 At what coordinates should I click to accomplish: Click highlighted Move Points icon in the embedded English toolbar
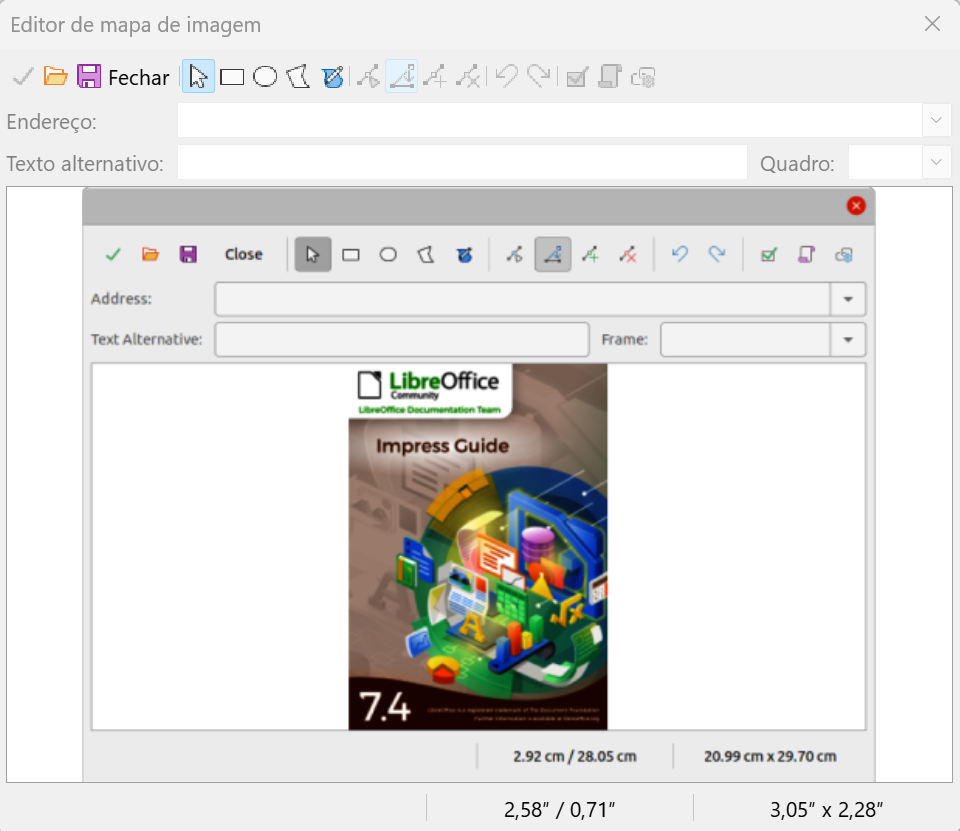tap(553, 254)
